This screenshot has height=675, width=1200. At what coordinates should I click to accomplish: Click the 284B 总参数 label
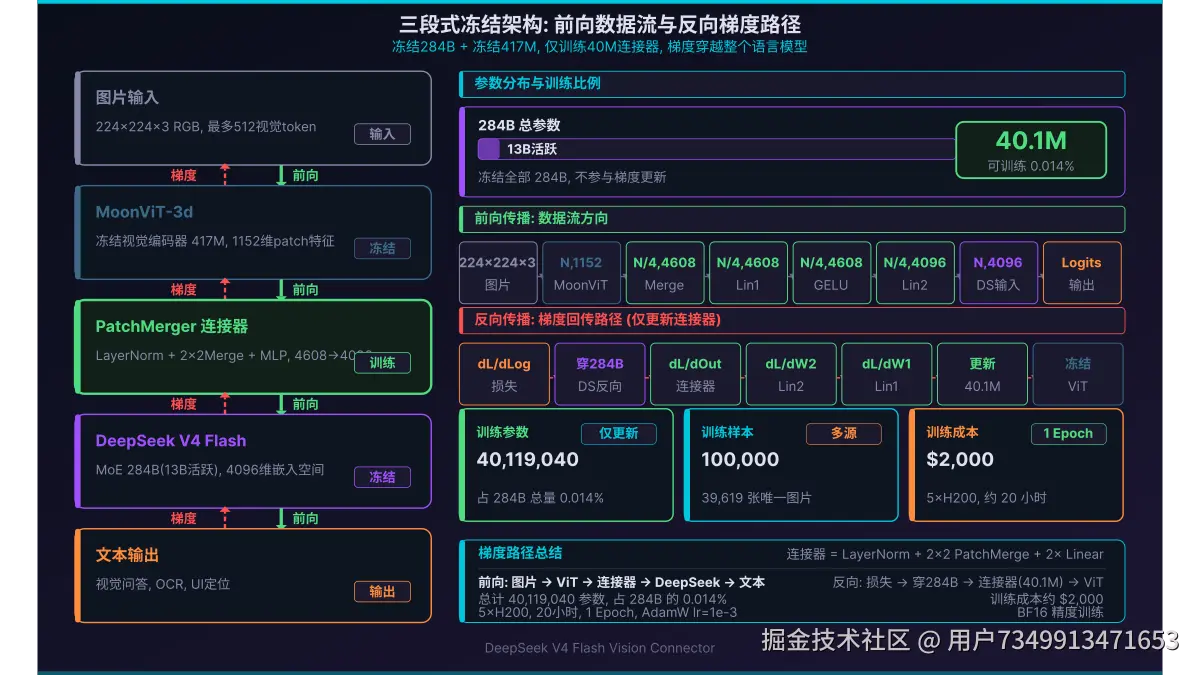519,126
